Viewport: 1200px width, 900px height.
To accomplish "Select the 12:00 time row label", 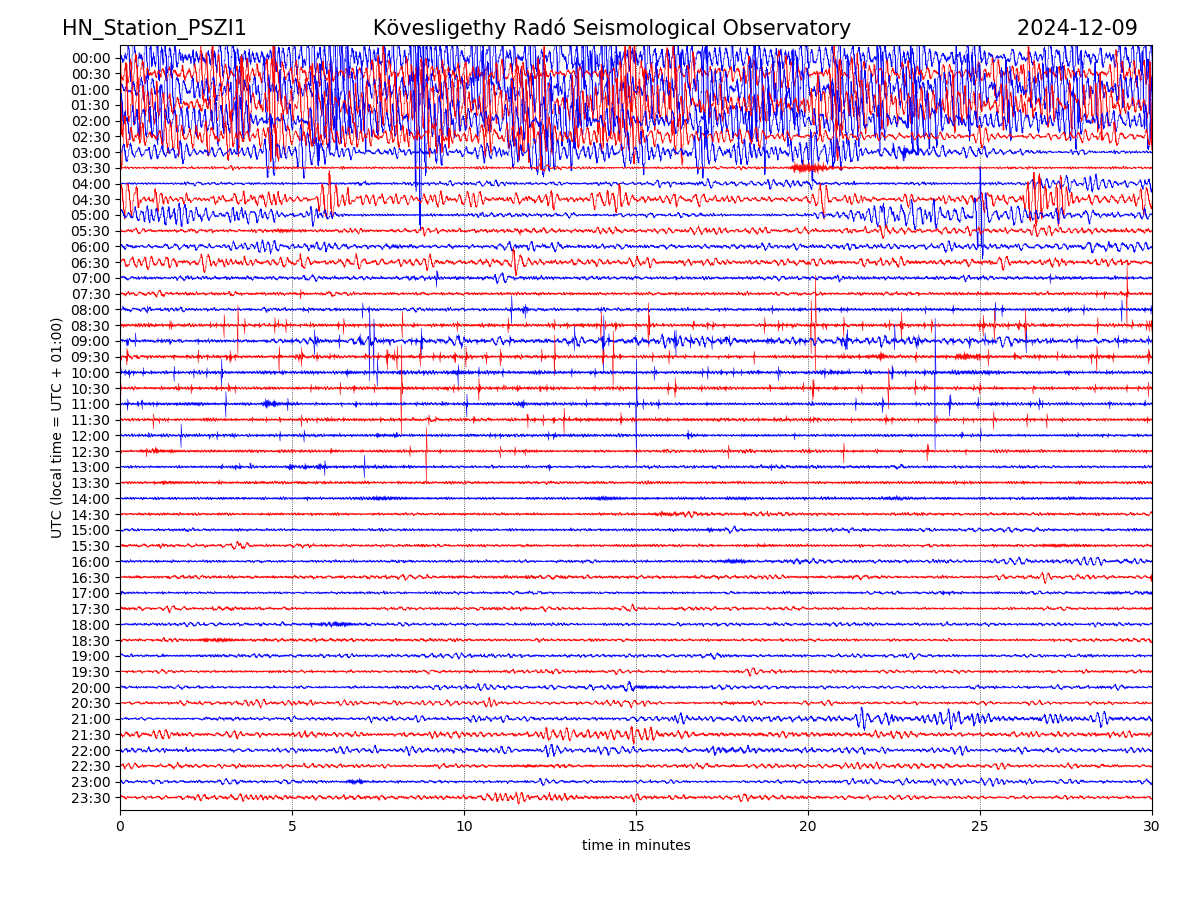I will click(x=91, y=436).
